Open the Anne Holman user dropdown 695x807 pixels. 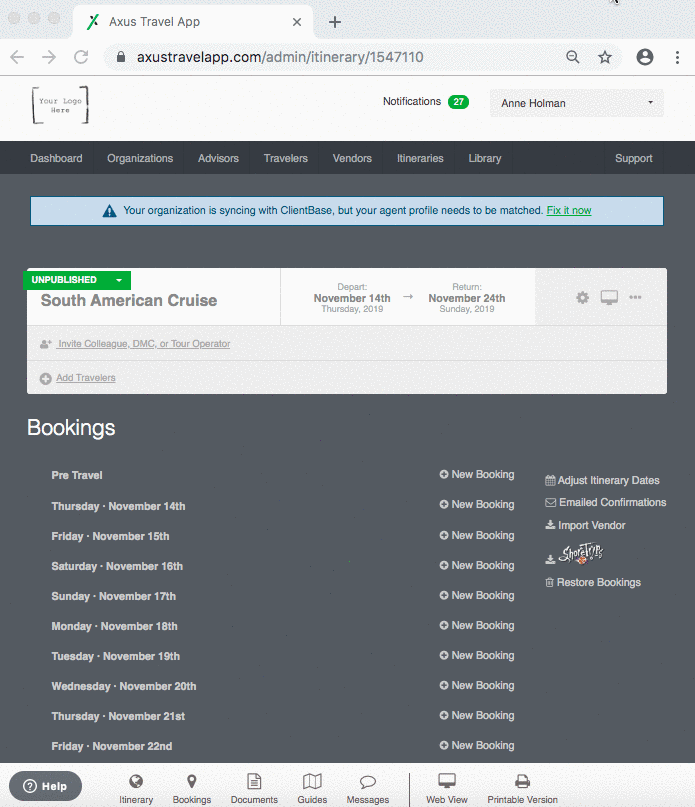click(577, 103)
